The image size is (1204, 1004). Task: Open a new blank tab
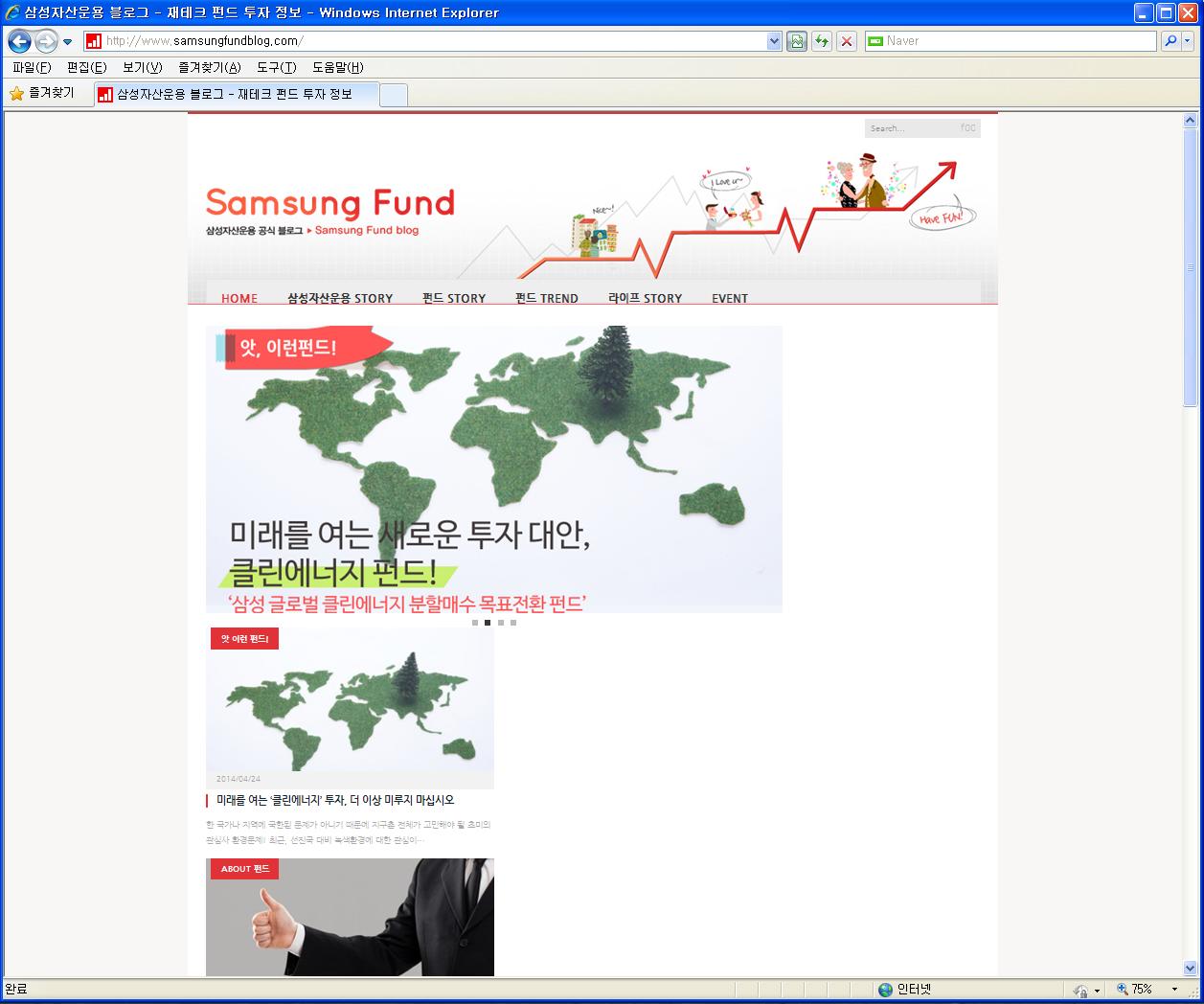394,95
